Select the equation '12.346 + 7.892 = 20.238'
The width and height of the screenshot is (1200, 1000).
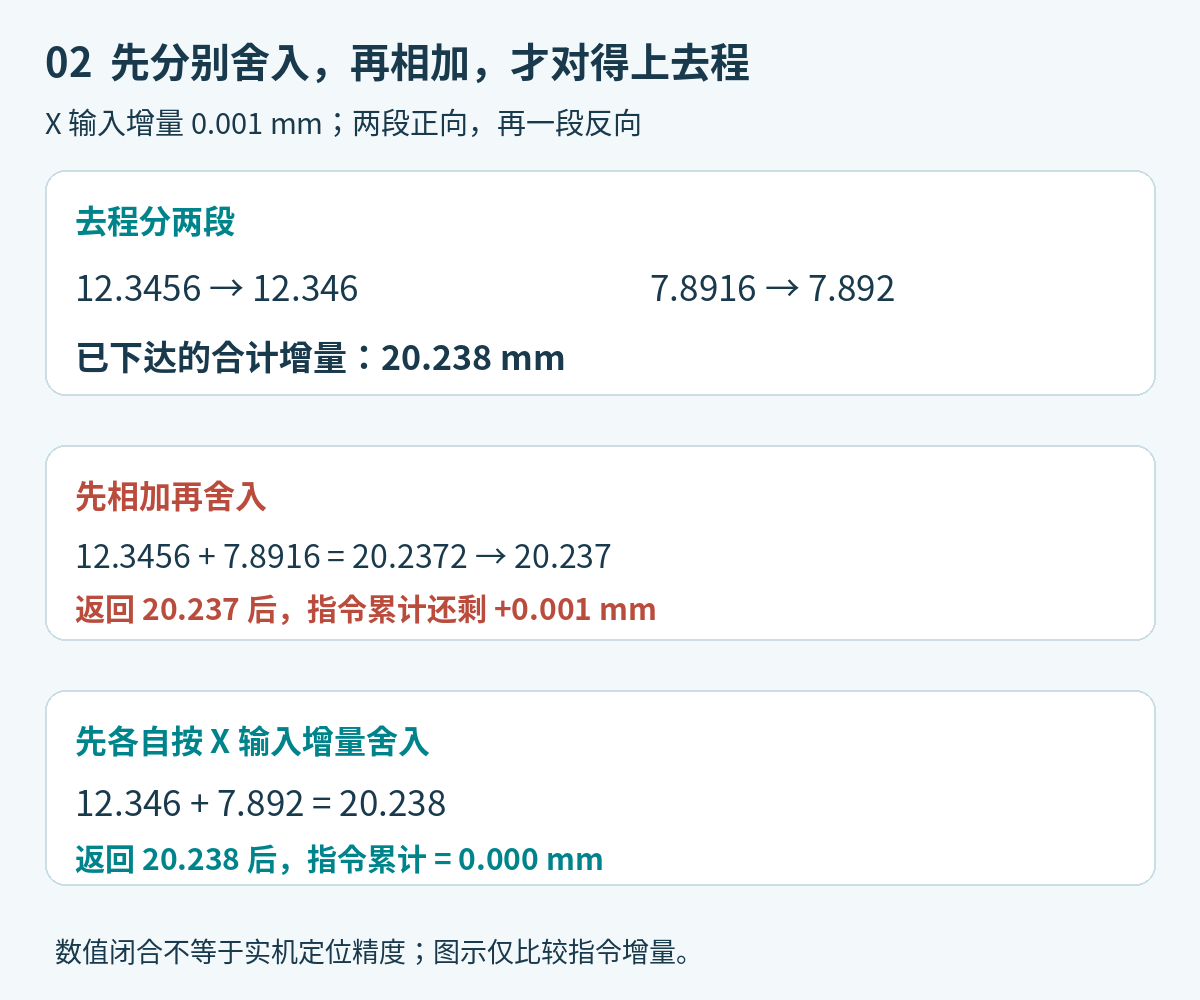tap(261, 803)
